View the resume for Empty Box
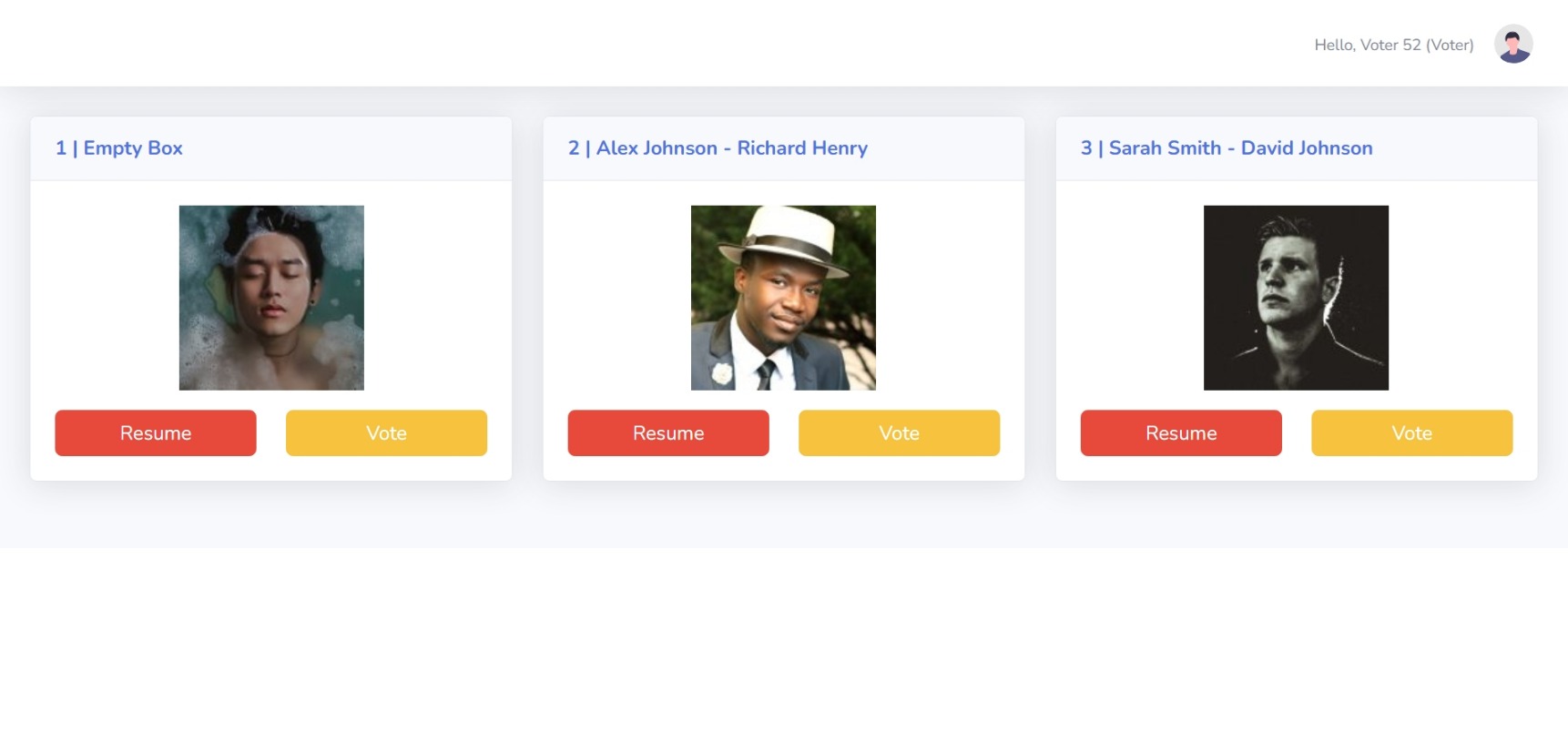 tap(156, 433)
